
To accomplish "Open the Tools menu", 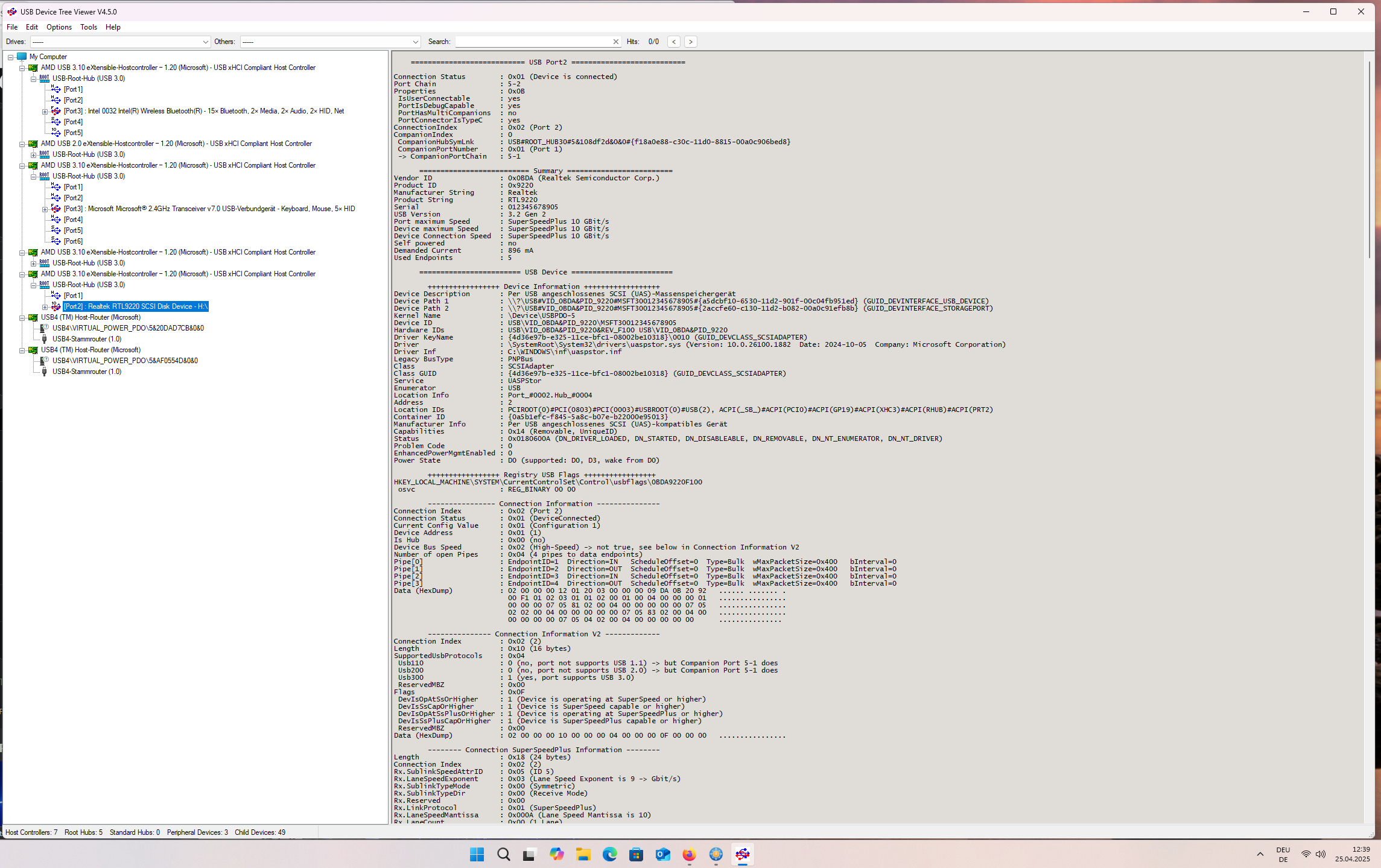I will 88,27.
